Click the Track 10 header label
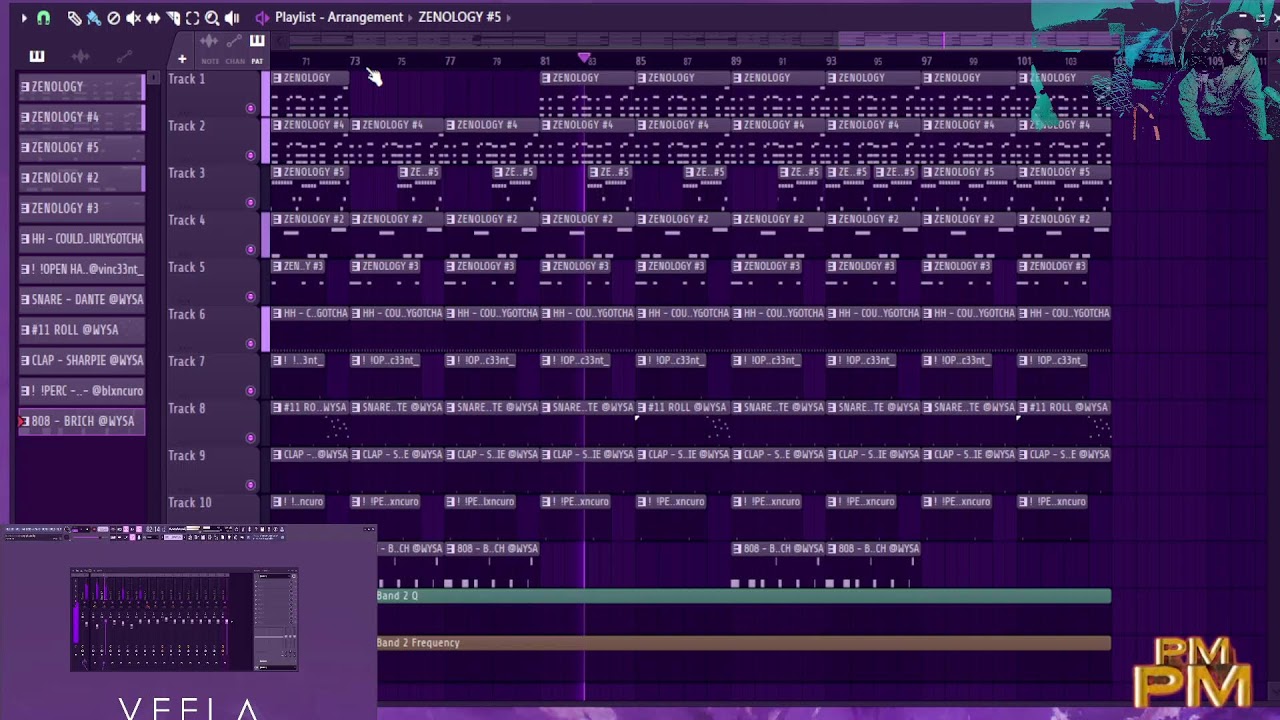Viewport: 1280px width, 720px height. coord(190,503)
